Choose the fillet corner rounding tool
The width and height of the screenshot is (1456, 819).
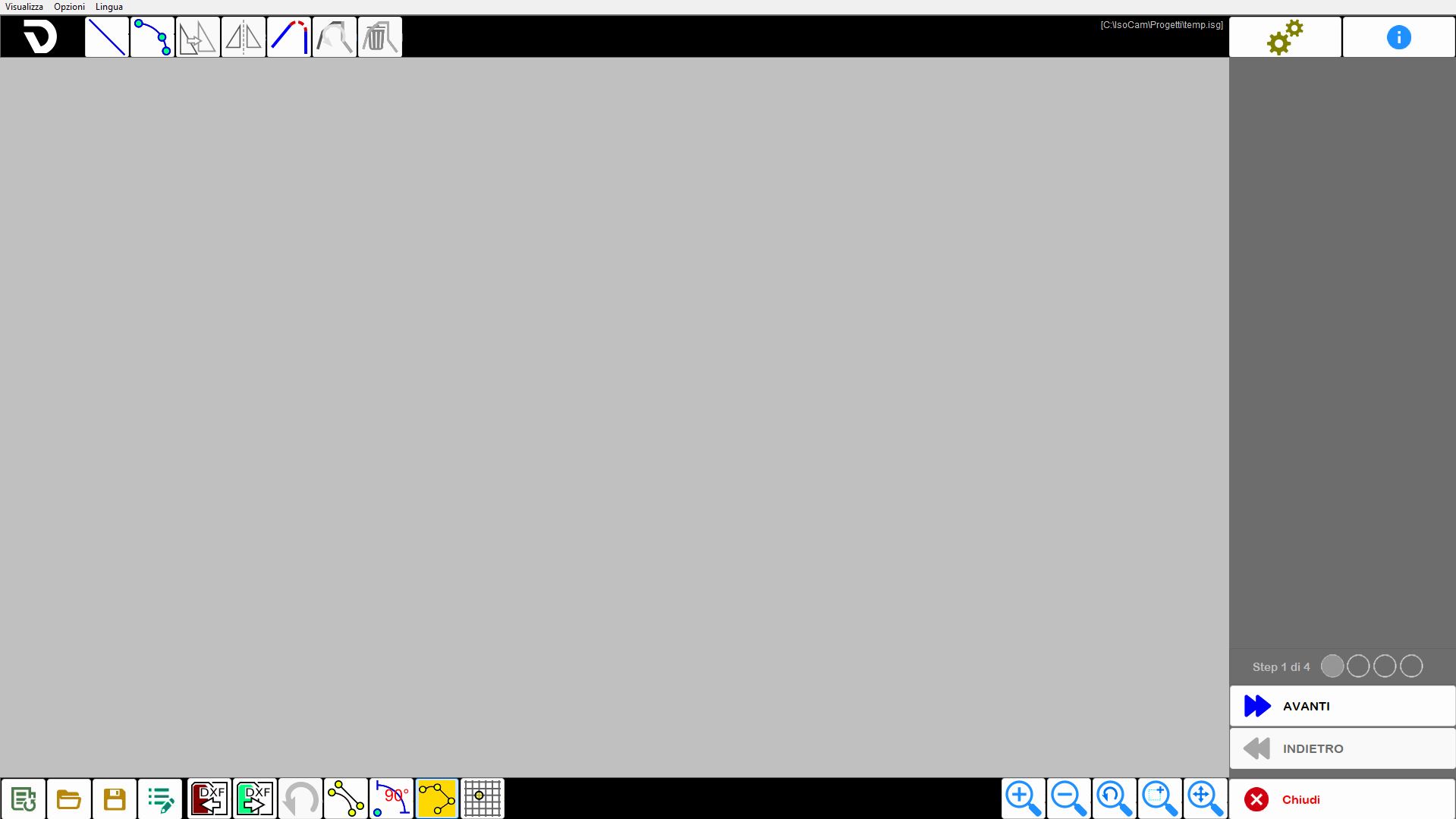[x=289, y=37]
